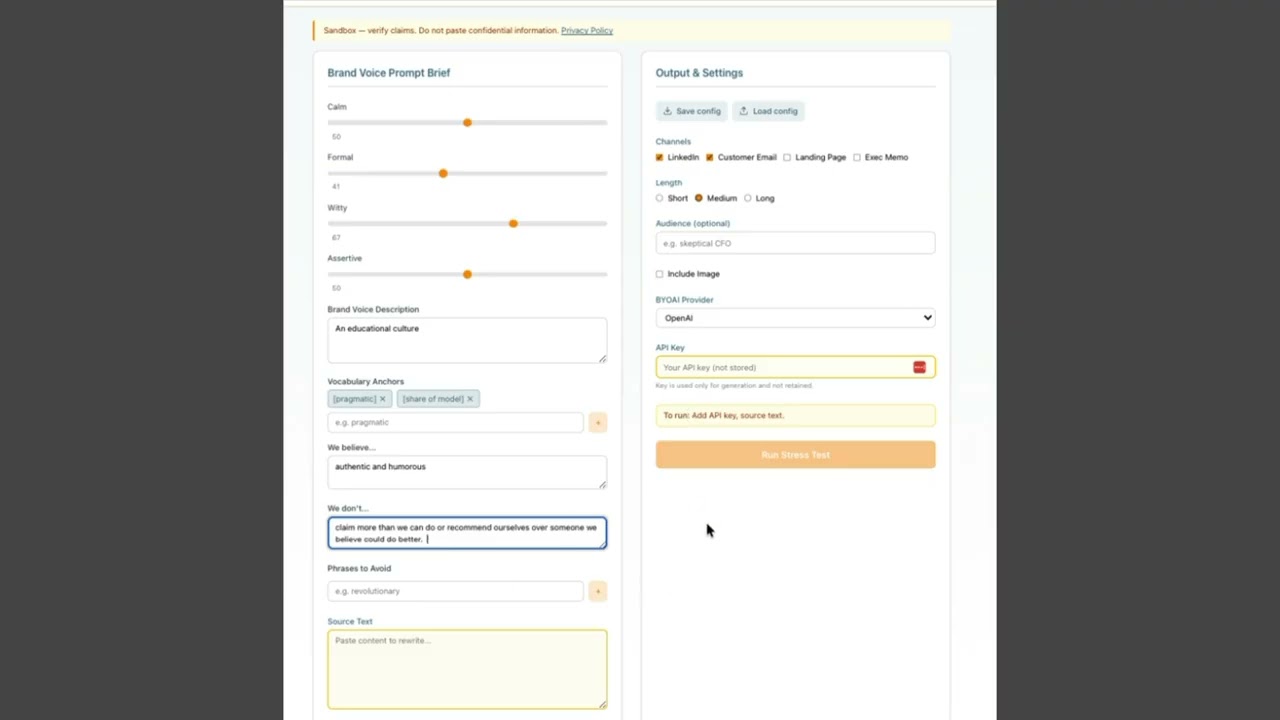Image resolution: width=1280 pixels, height=720 pixels.
Task: Focus the Brand Voice Description text area
Action: click(467, 340)
